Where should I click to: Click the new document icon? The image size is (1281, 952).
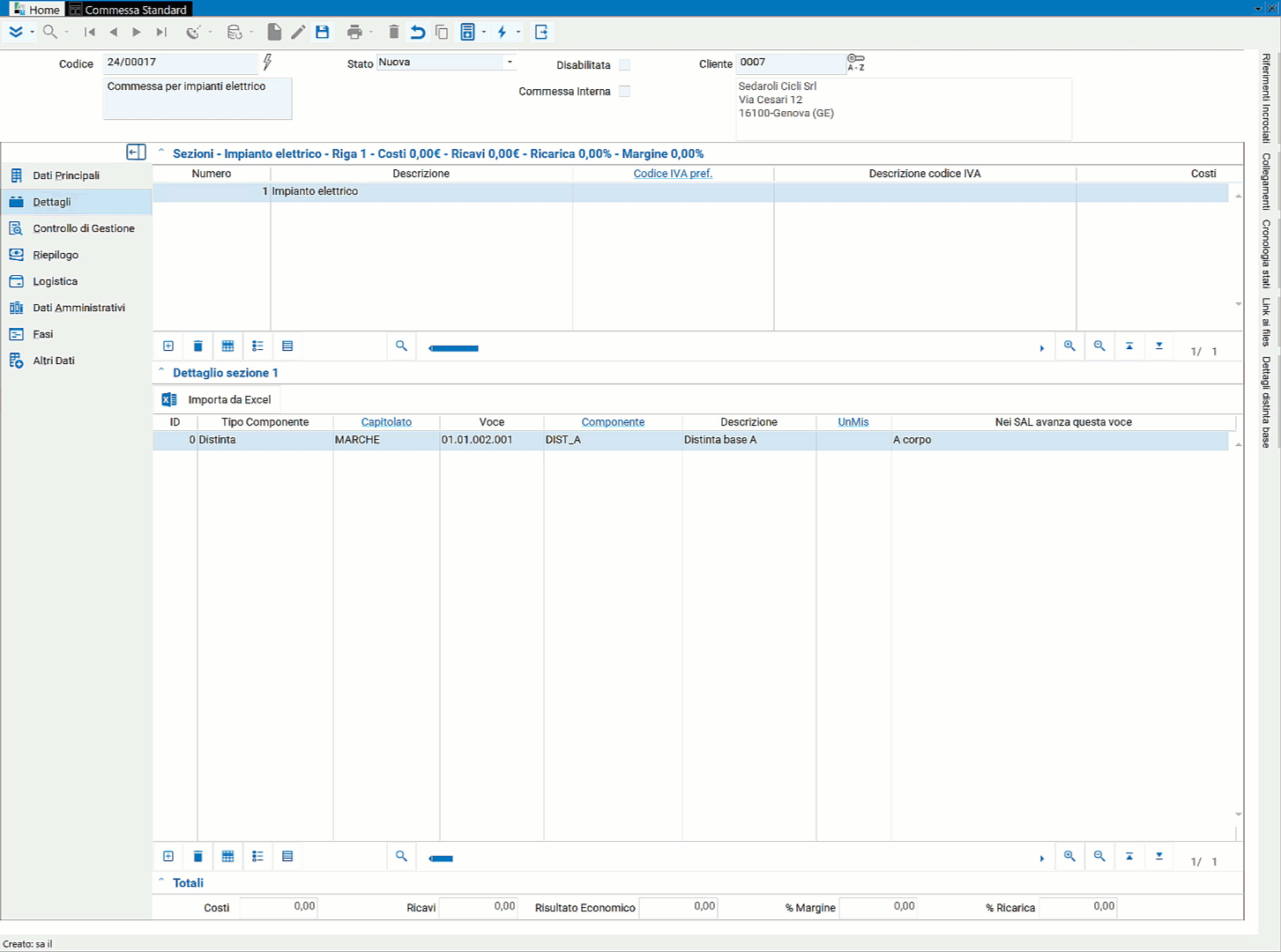pyautogui.click(x=274, y=33)
